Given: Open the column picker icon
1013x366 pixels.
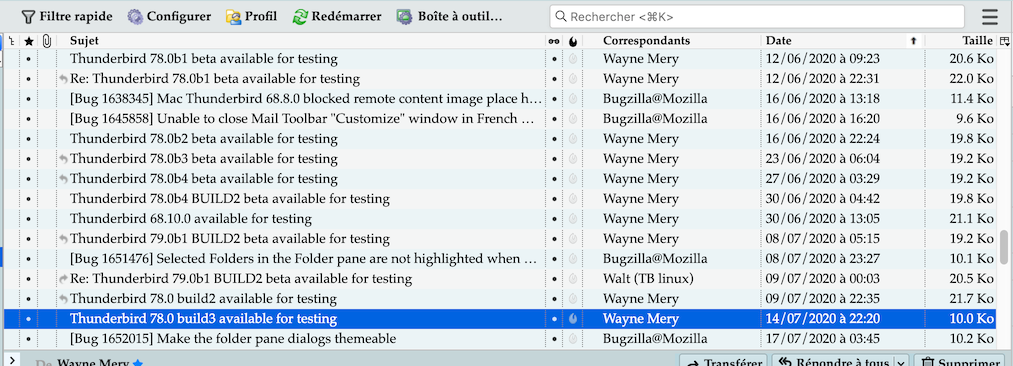Looking at the screenshot, I should point(1004,41).
